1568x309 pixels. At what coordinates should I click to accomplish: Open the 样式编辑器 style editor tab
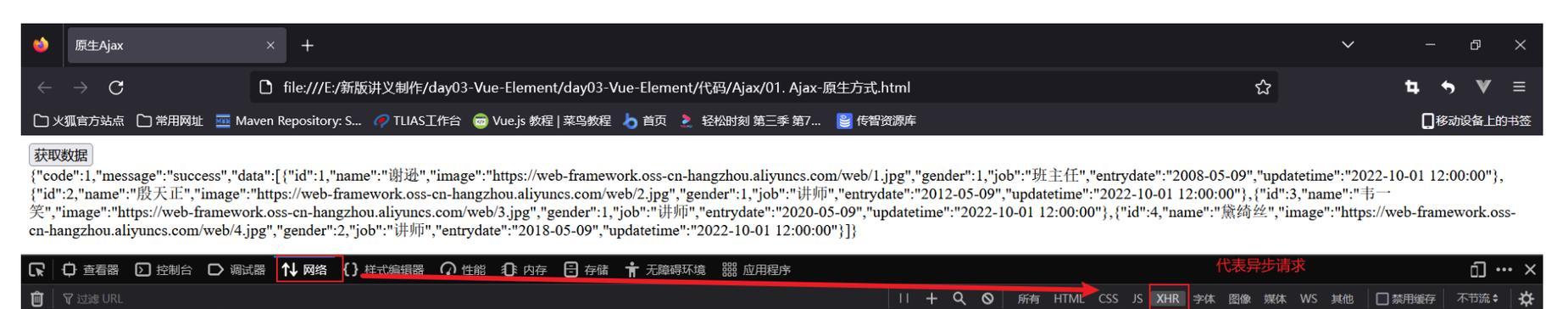coord(384,270)
